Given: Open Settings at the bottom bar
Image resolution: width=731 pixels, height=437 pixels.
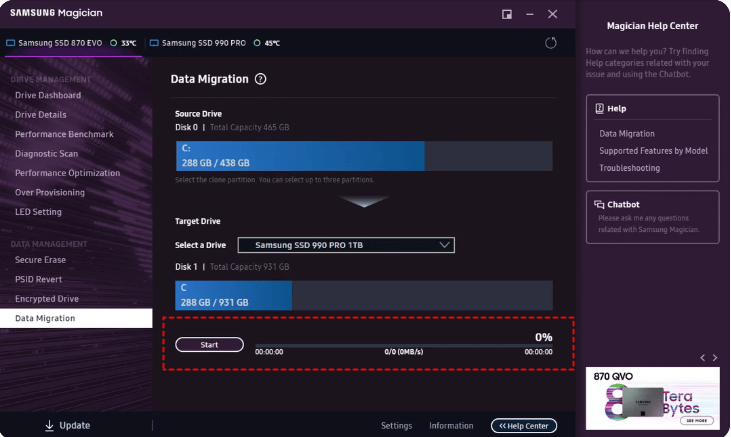Looking at the screenshot, I should (396, 426).
